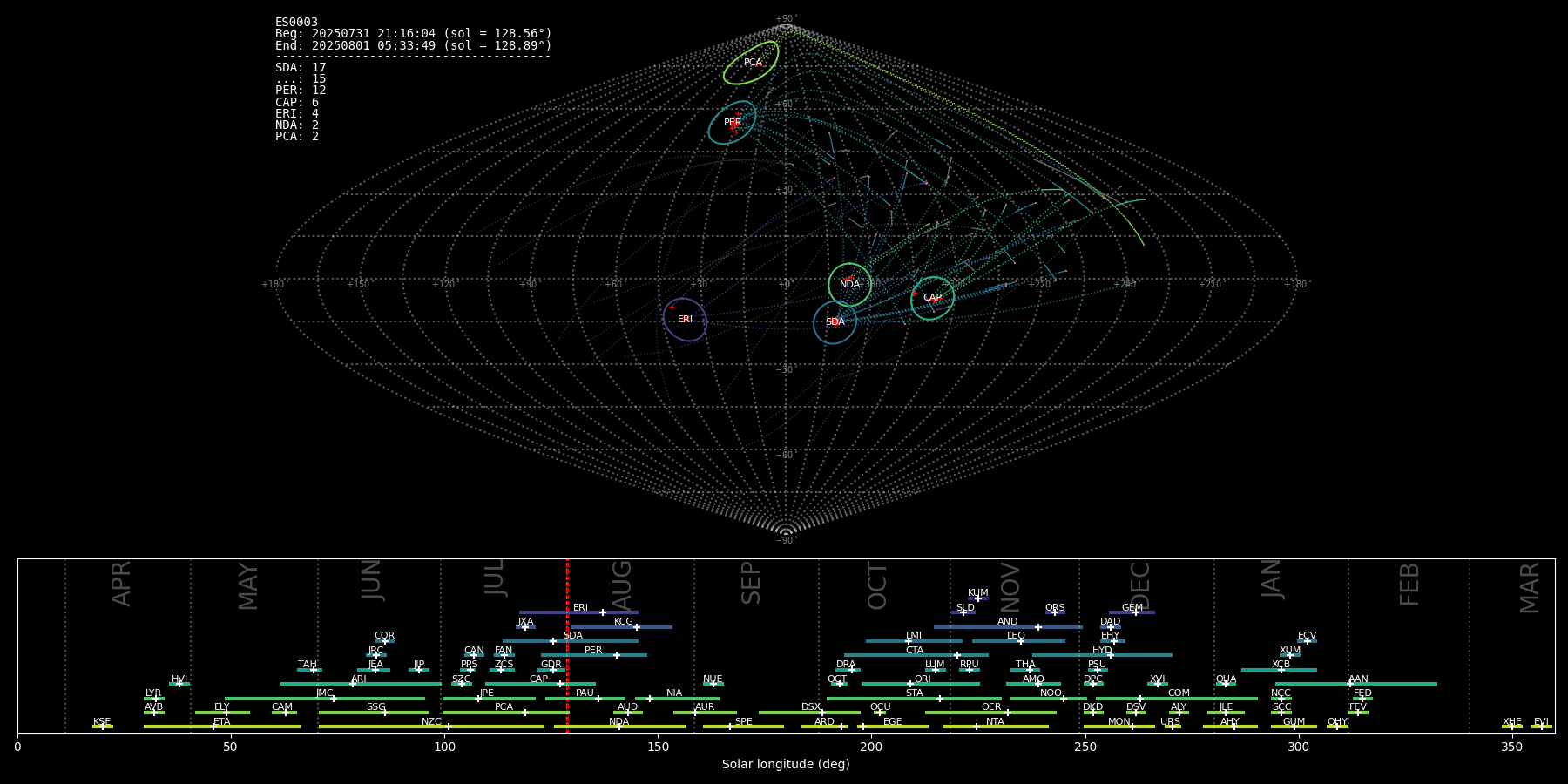Click the legend entry PCA: 2

point(297,137)
